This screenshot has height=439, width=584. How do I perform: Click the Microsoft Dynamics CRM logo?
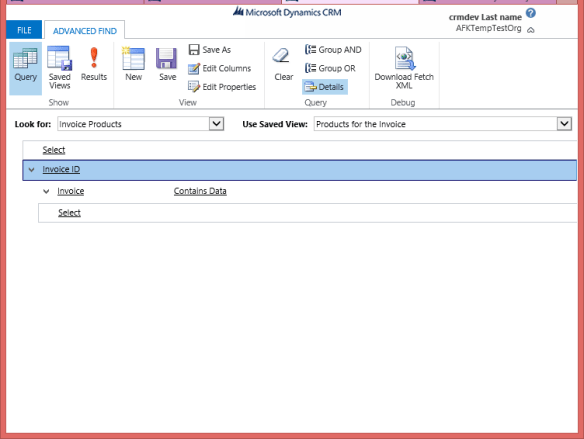pos(287,12)
